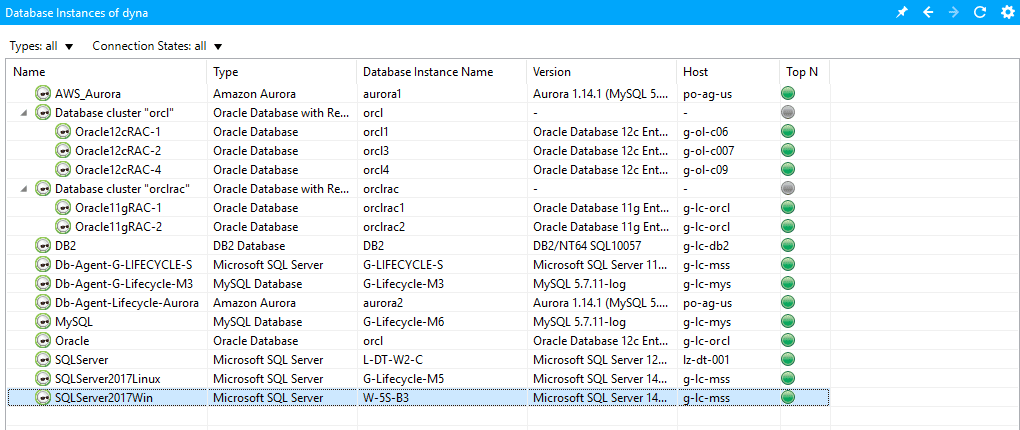Click the Oracle12cRAC-2 agent icon
The width and height of the screenshot is (1020, 430).
pos(63,151)
